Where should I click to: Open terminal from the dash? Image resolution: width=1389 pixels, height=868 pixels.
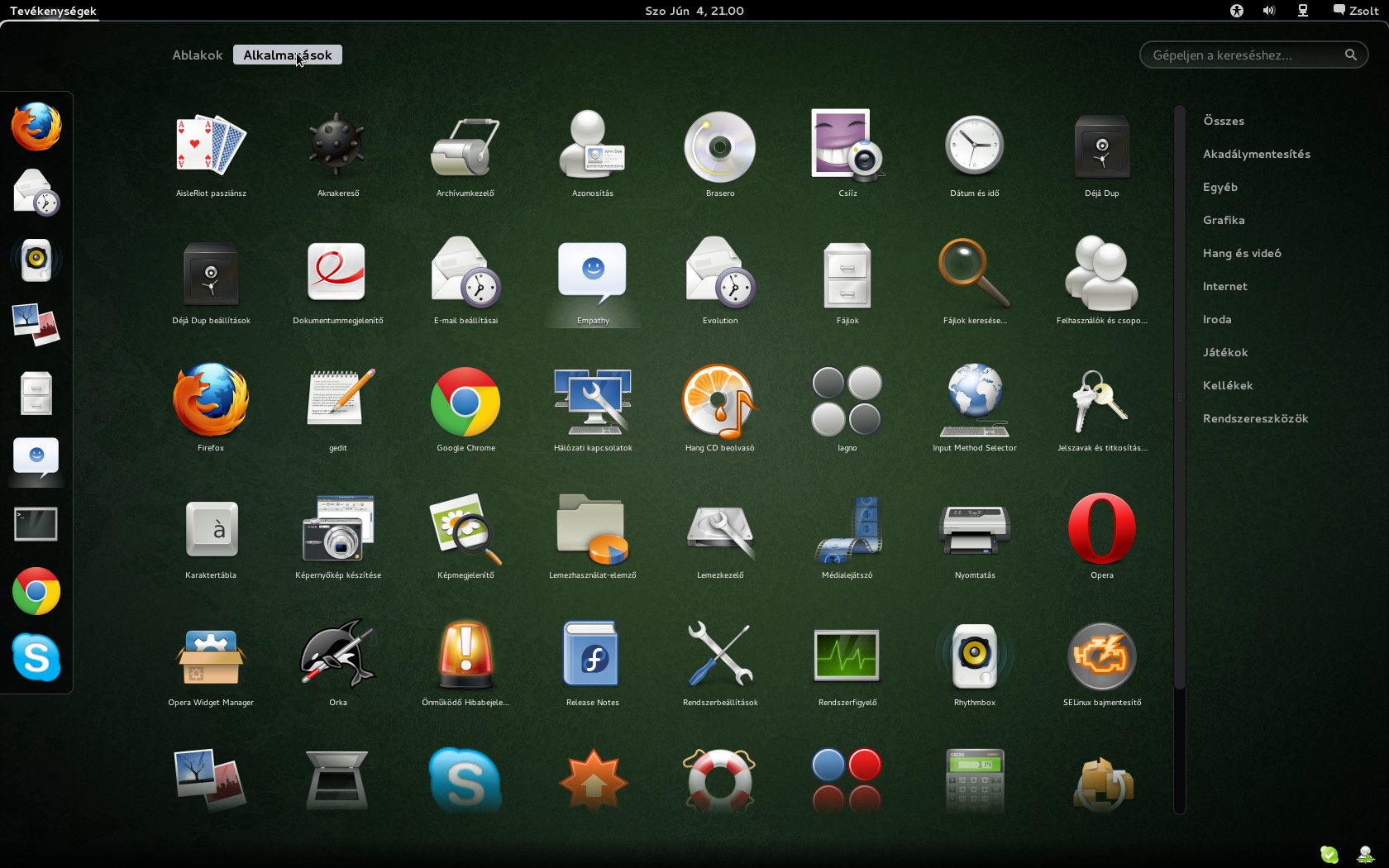36,524
